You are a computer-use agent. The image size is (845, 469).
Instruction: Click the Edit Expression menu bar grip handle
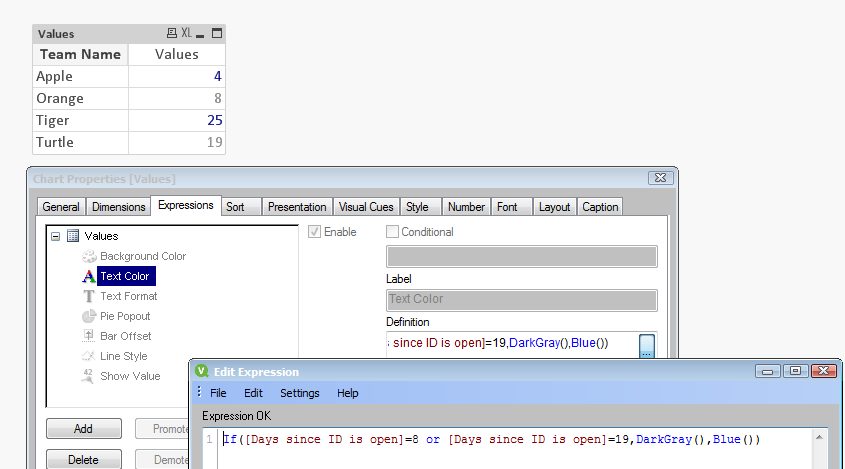pos(199,392)
